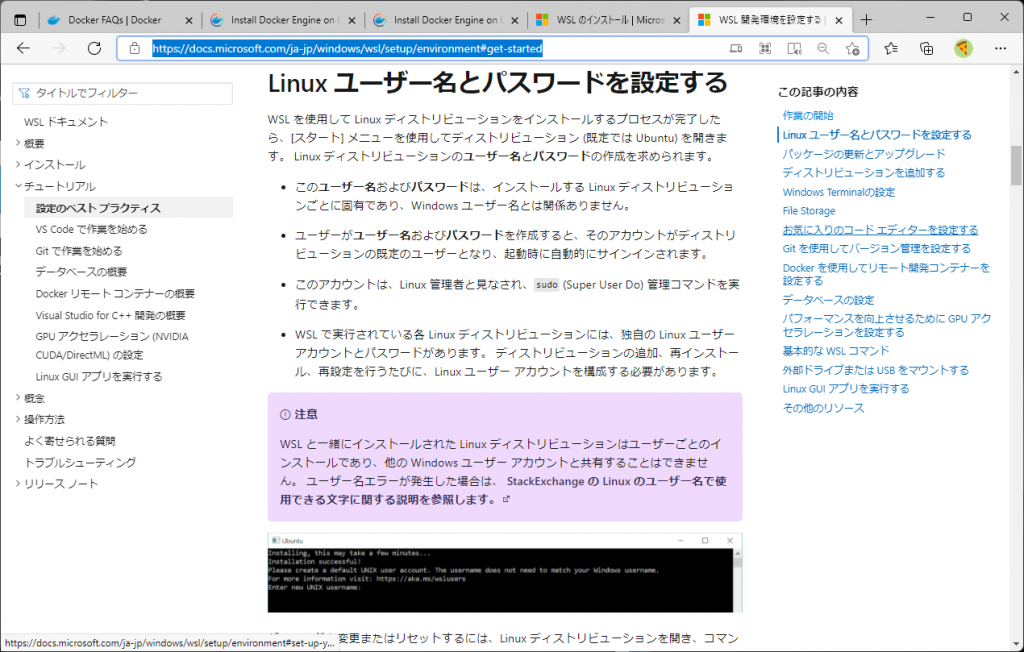Start Read aloud from the address bar
1024x652 pixels.
pyautogui.click(x=794, y=48)
